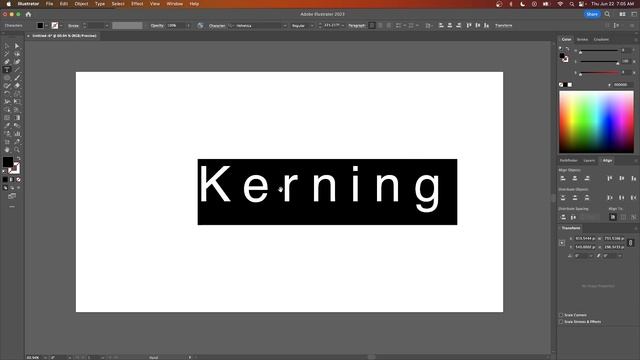Switch to the Color panel tab
The width and height of the screenshot is (640, 360).
pyautogui.click(x=567, y=40)
